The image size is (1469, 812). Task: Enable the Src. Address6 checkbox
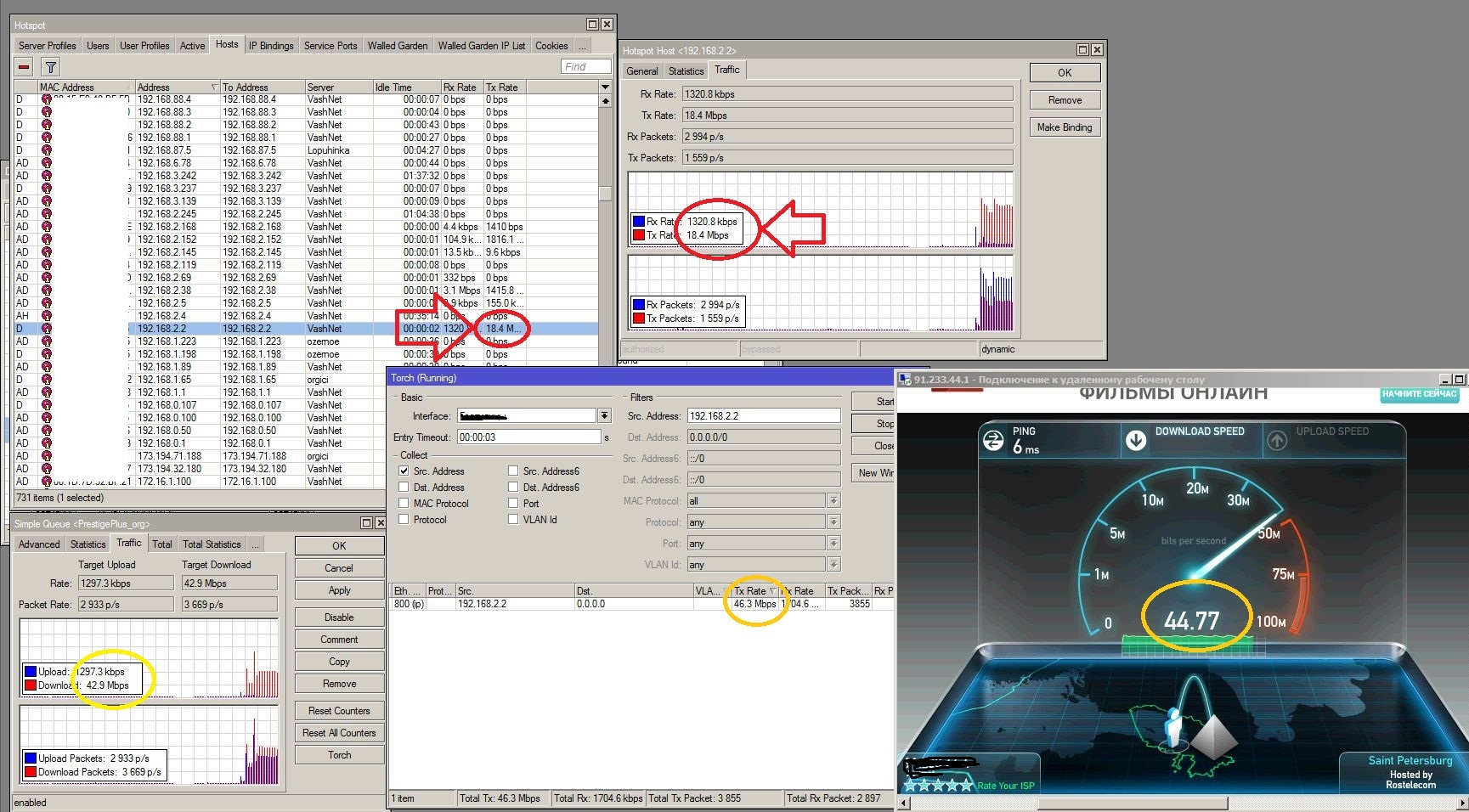tap(513, 471)
